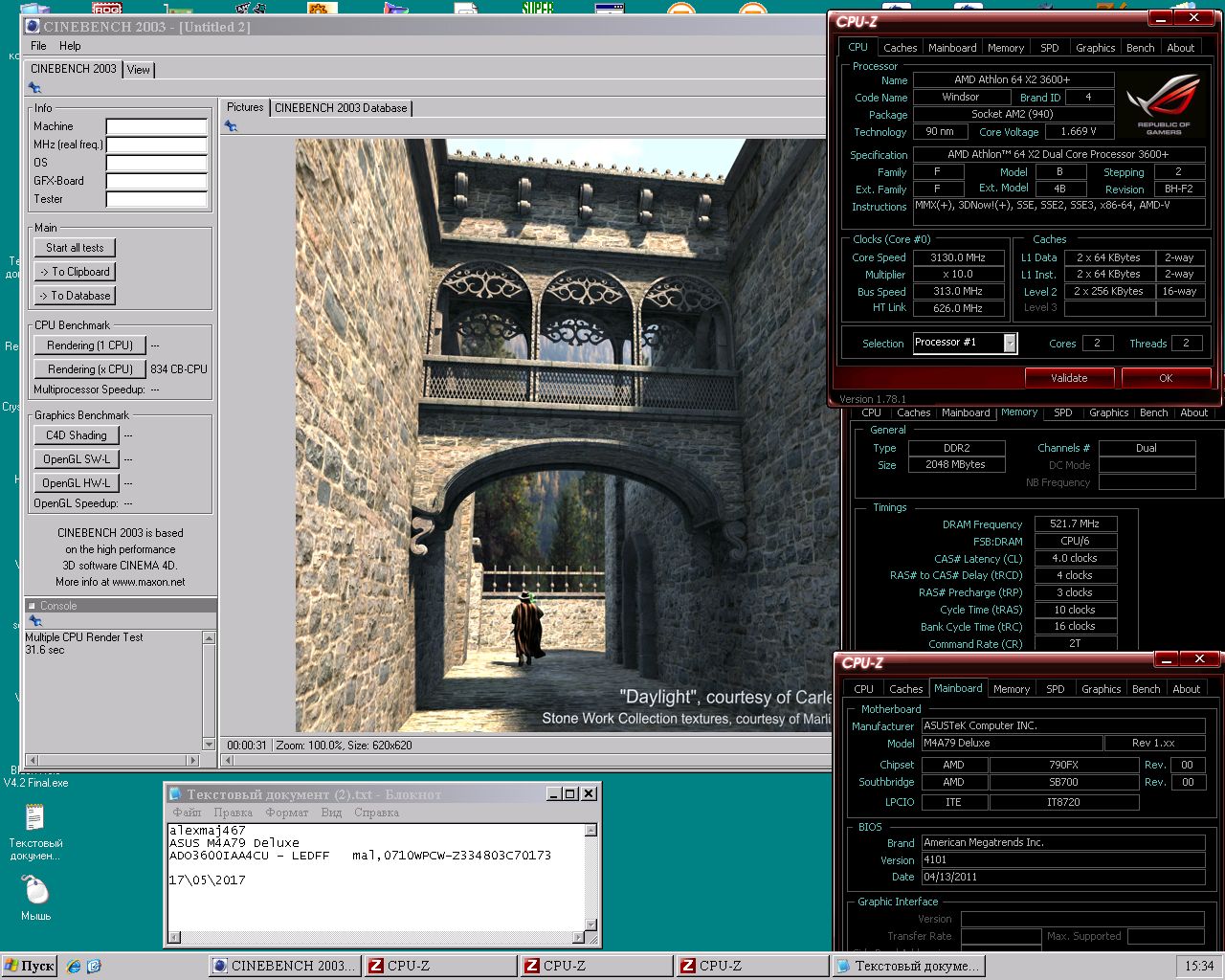Open the Правка menu in Notepad
Image resolution: width=1225 pixels, height=980 pixels.
tap(233, 813)
